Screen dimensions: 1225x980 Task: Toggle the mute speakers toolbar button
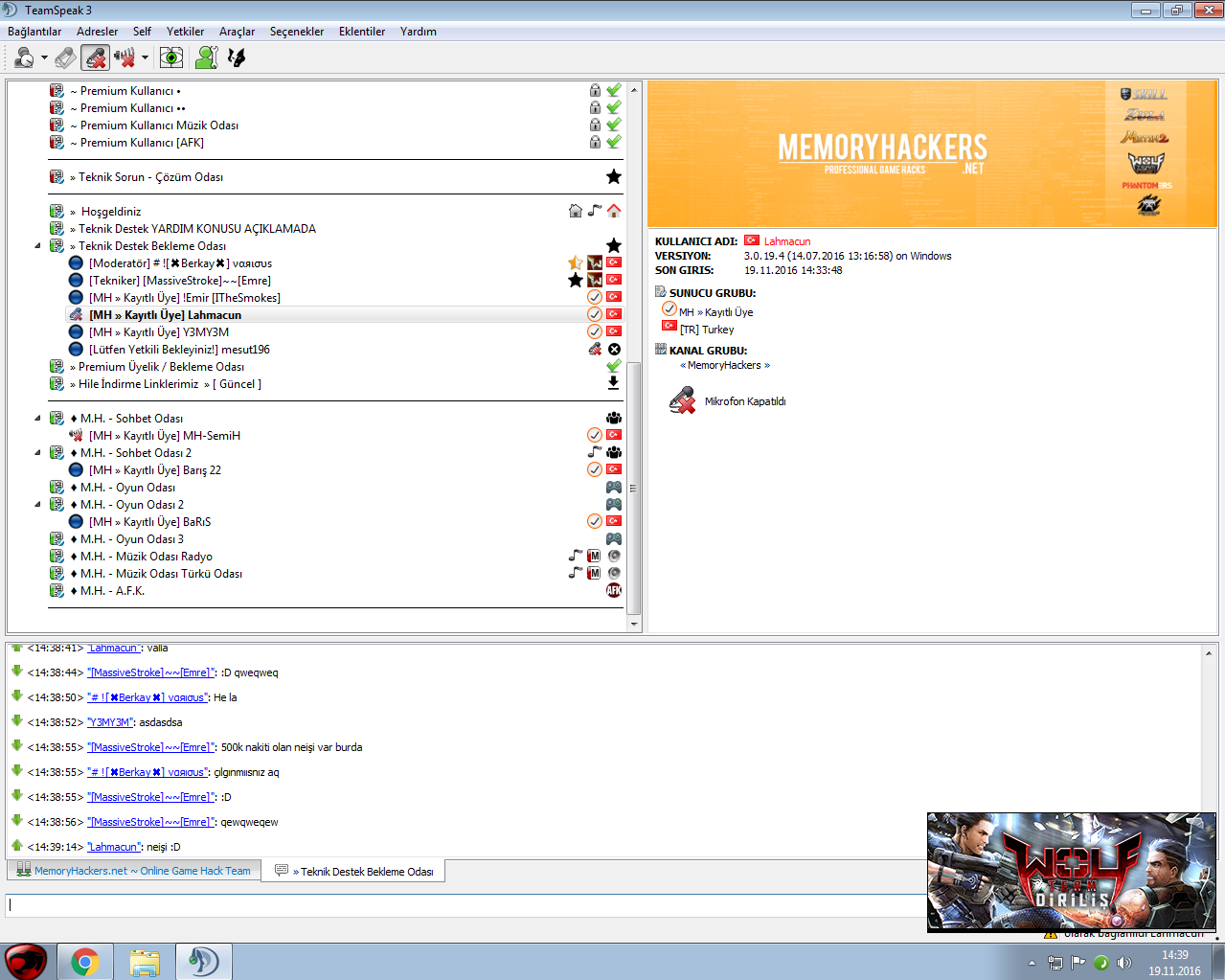(125, 57)
